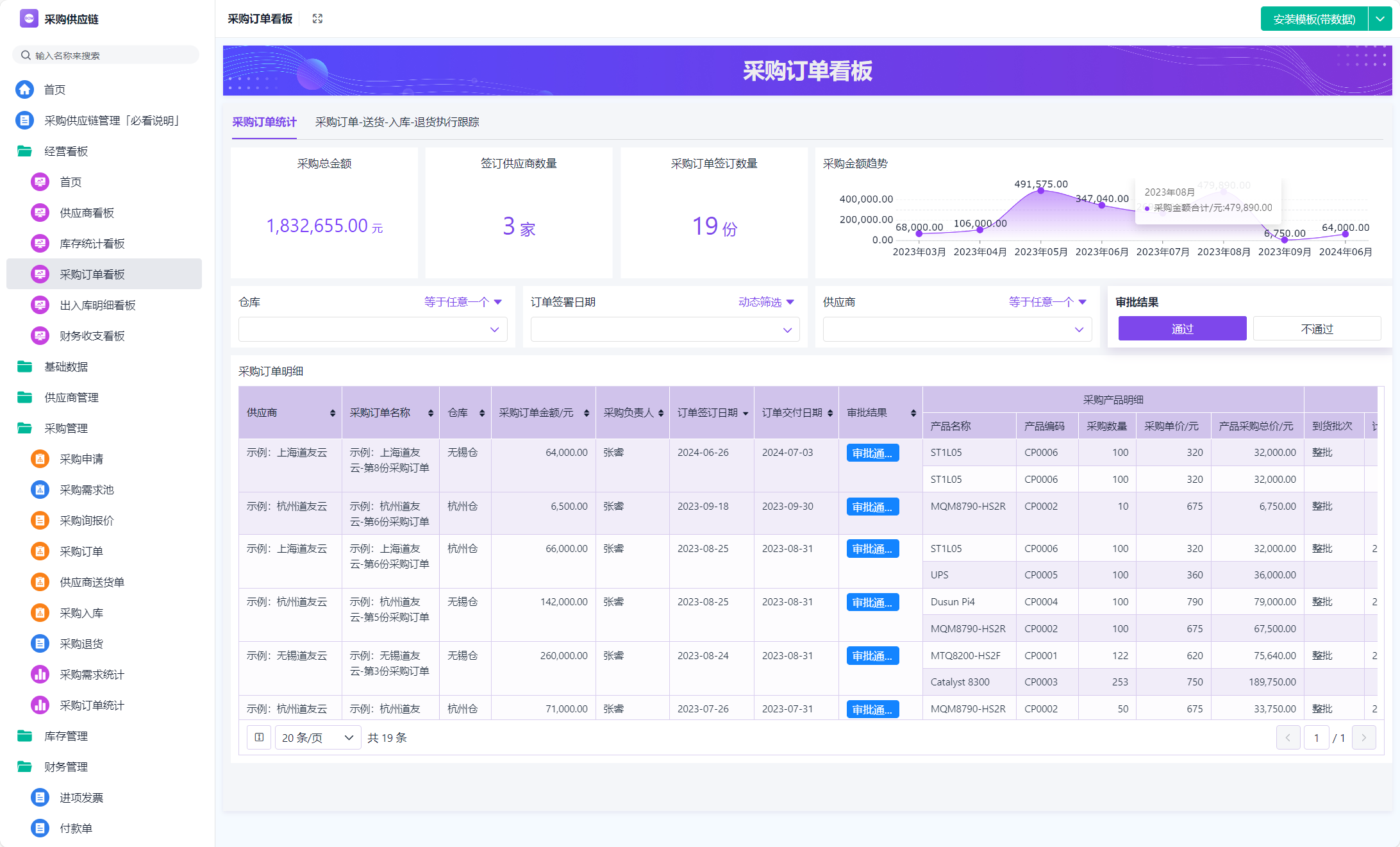Select 不通过 approval result toggle
This screenshot has height=847, width=1400.
click(x=1317, y=329)
